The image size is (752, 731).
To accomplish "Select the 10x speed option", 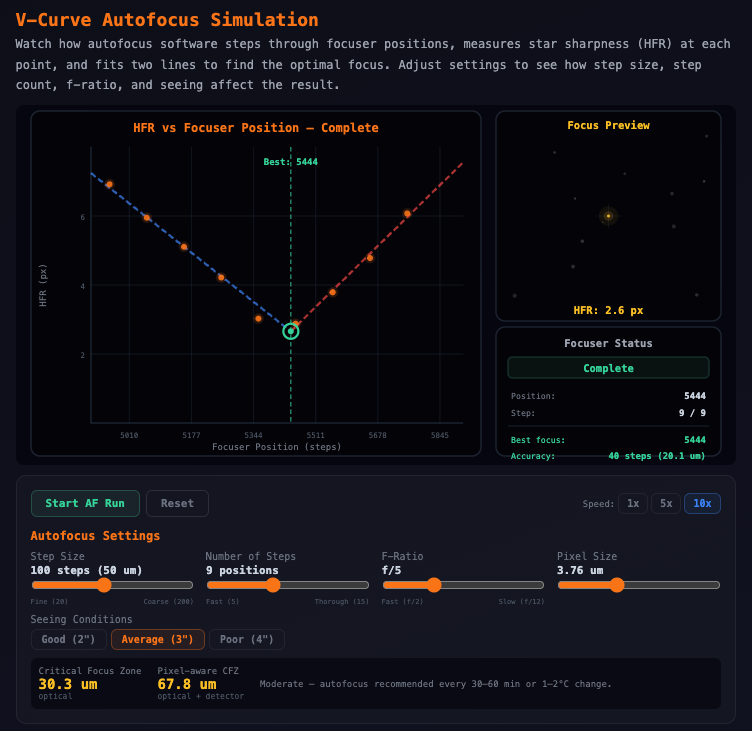I will pos(702,503).
